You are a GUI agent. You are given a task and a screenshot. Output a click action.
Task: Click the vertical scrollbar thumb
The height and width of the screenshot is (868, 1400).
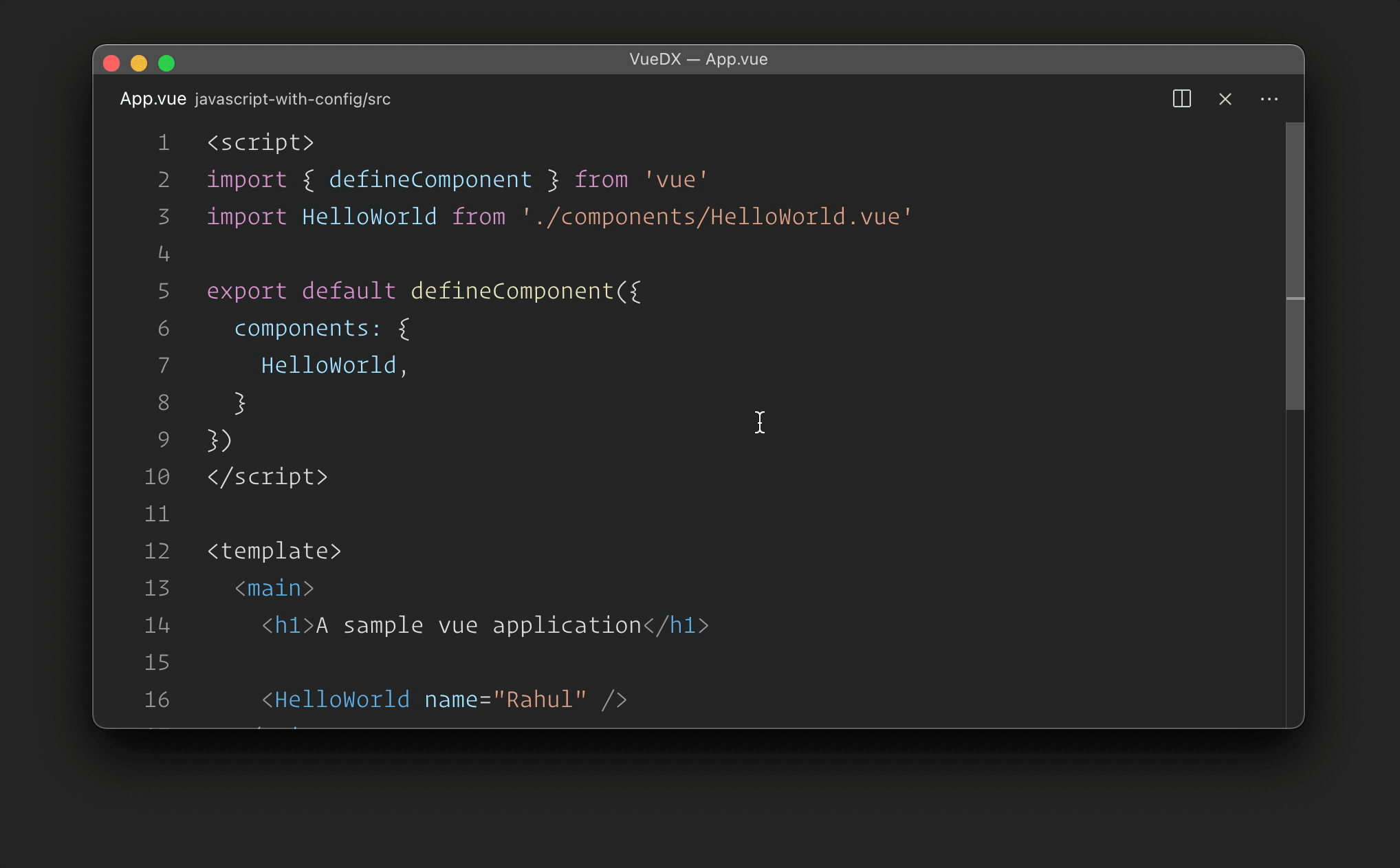point(1295,266)
